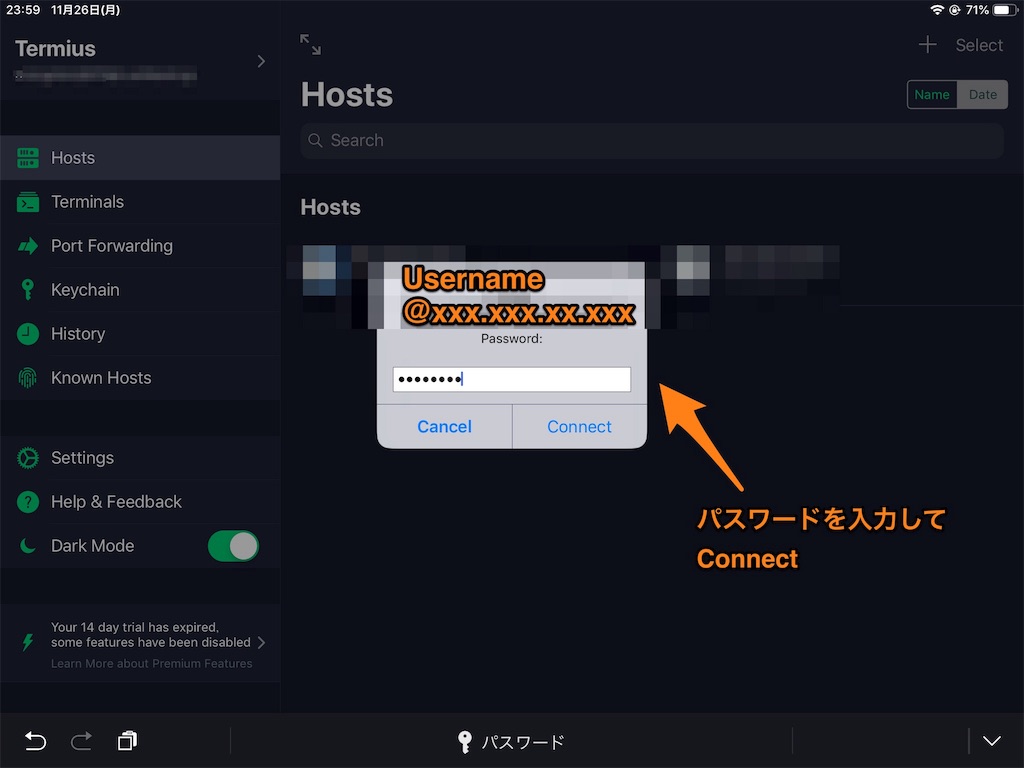This screenshot has height=768, width=1024.
Task: Turn off the Dark Mode switch
Action: point(233,546)
